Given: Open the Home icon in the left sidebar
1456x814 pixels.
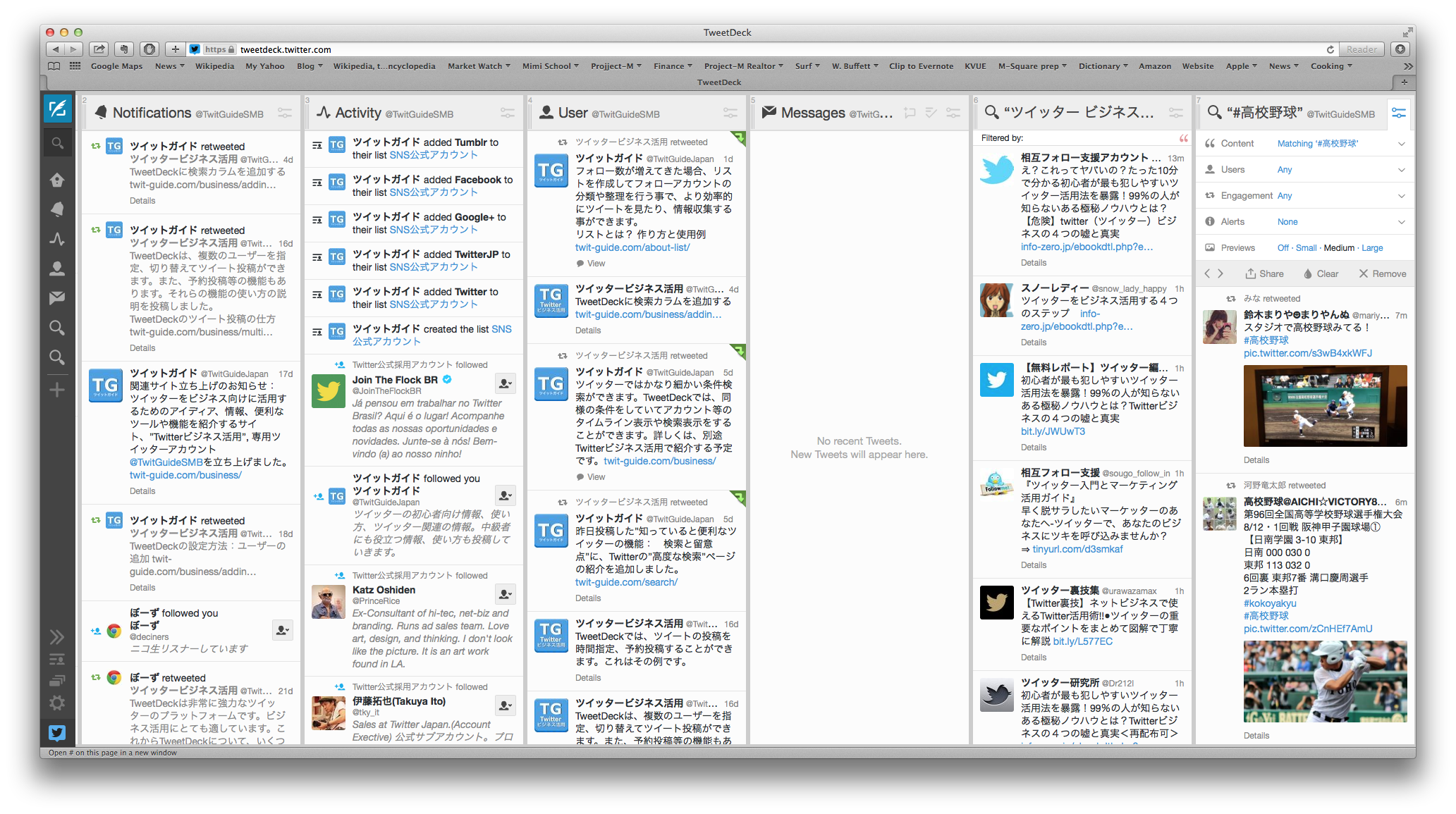Looking at the screenshot, I should (x=57, y=180).
